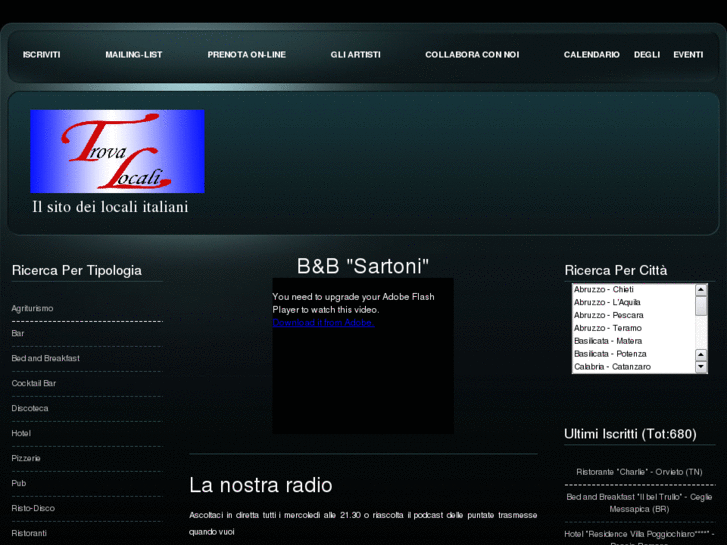This screenshot has width=727, height=545.
Task: Select Abruzzo - Chieti in city list
Action: 633,289
